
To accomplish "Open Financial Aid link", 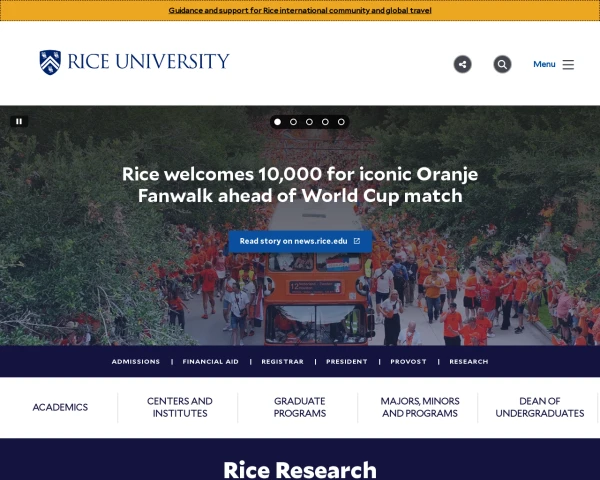I will click(x=210, y=361).
